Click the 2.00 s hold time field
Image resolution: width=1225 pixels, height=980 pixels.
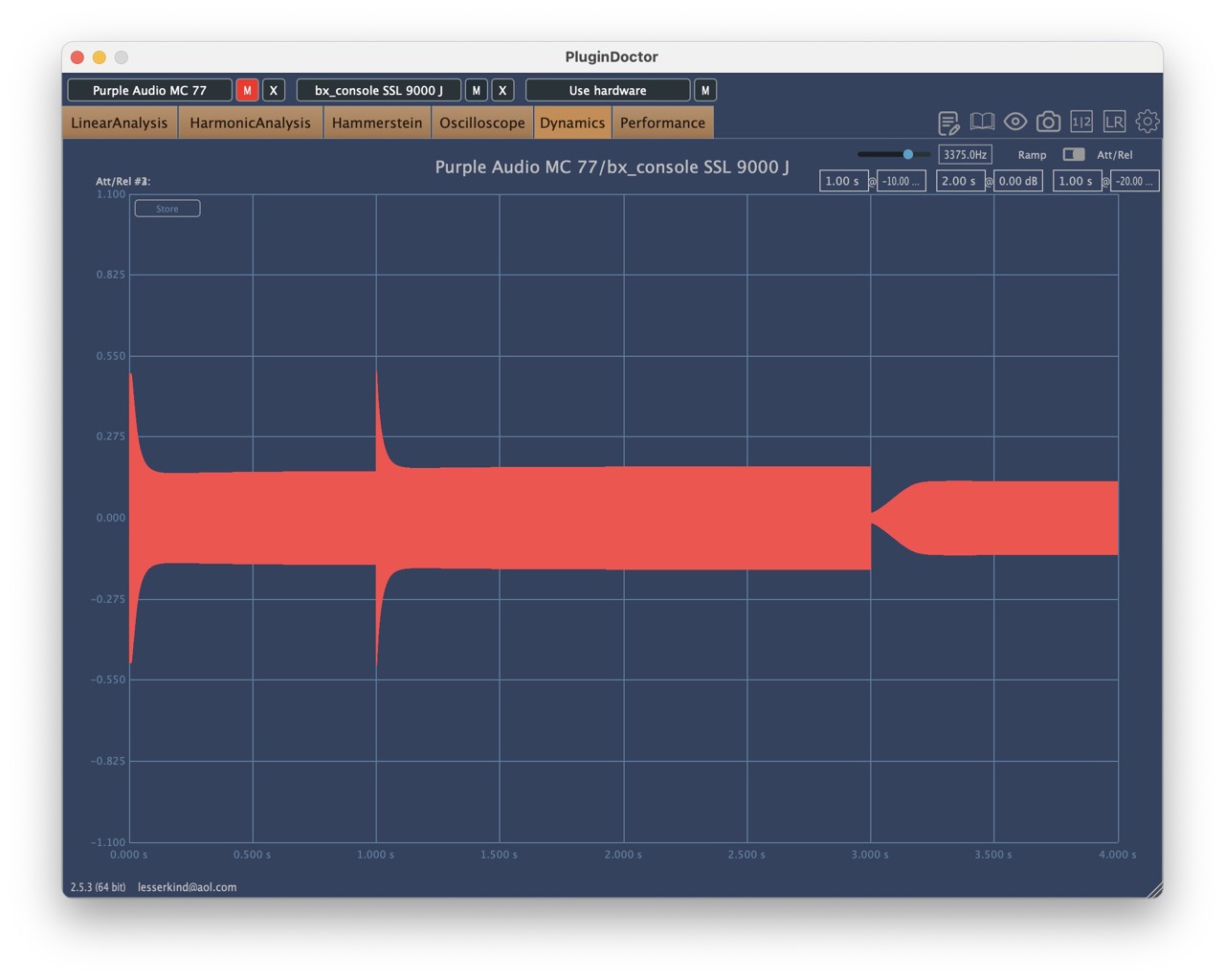click(960, 180)
